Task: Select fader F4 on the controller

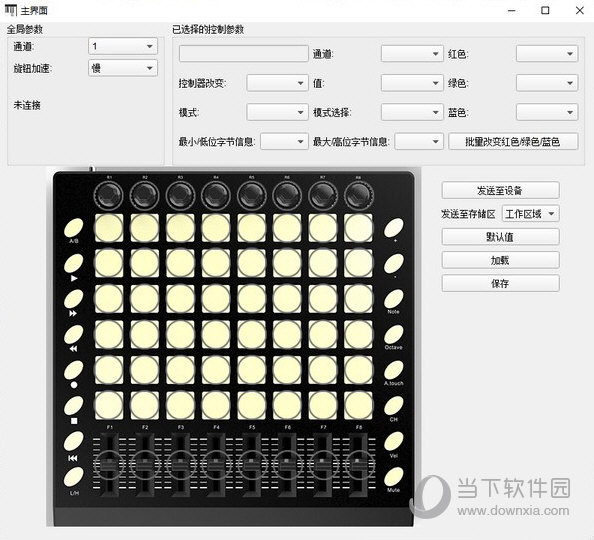Action: [x=216, y=464]
